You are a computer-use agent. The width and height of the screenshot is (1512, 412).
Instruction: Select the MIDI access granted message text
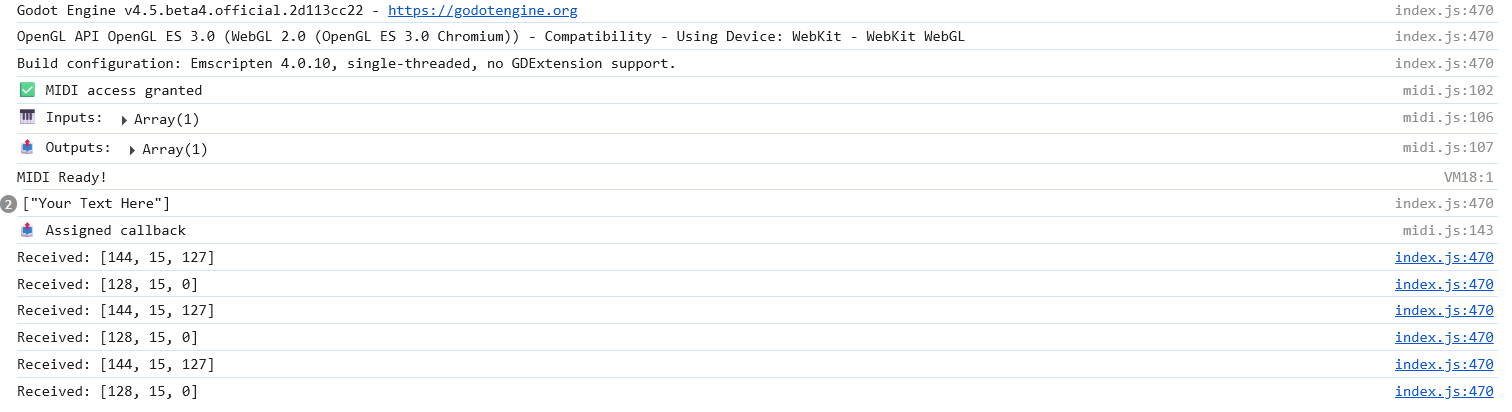[x=124, y=90]
